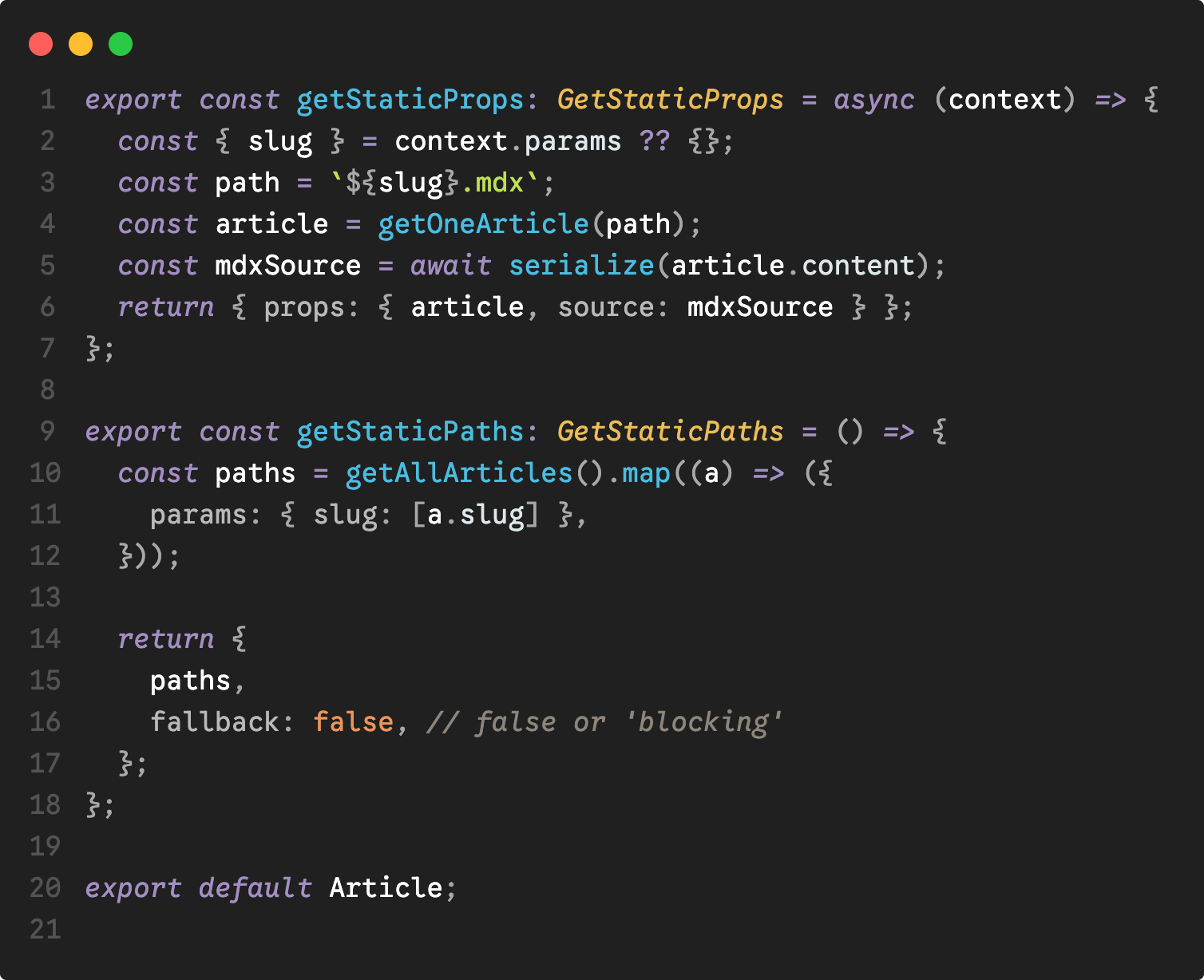Screen dimensions: 1204x980
Task: Click 'paths' variable name on line 10
Action: (x=255, y=473)
